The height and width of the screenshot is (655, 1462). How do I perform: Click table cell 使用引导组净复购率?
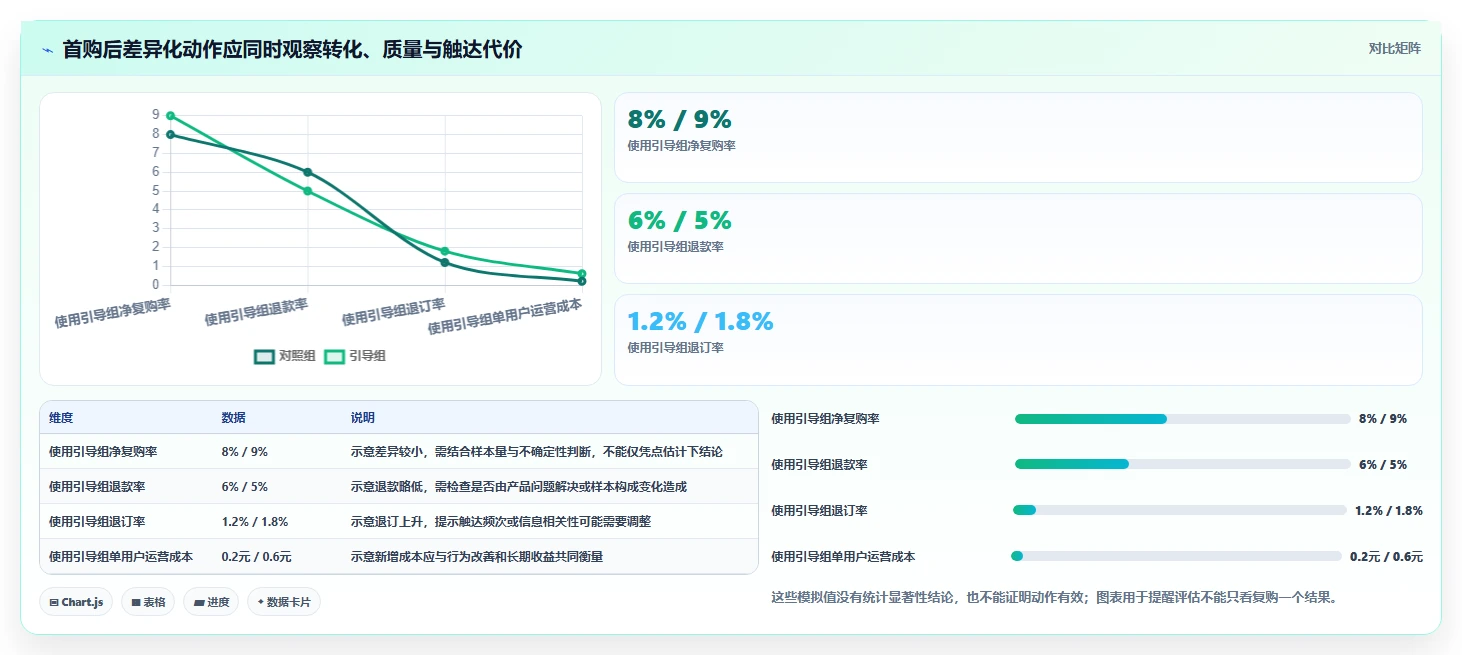pos(103,452)
